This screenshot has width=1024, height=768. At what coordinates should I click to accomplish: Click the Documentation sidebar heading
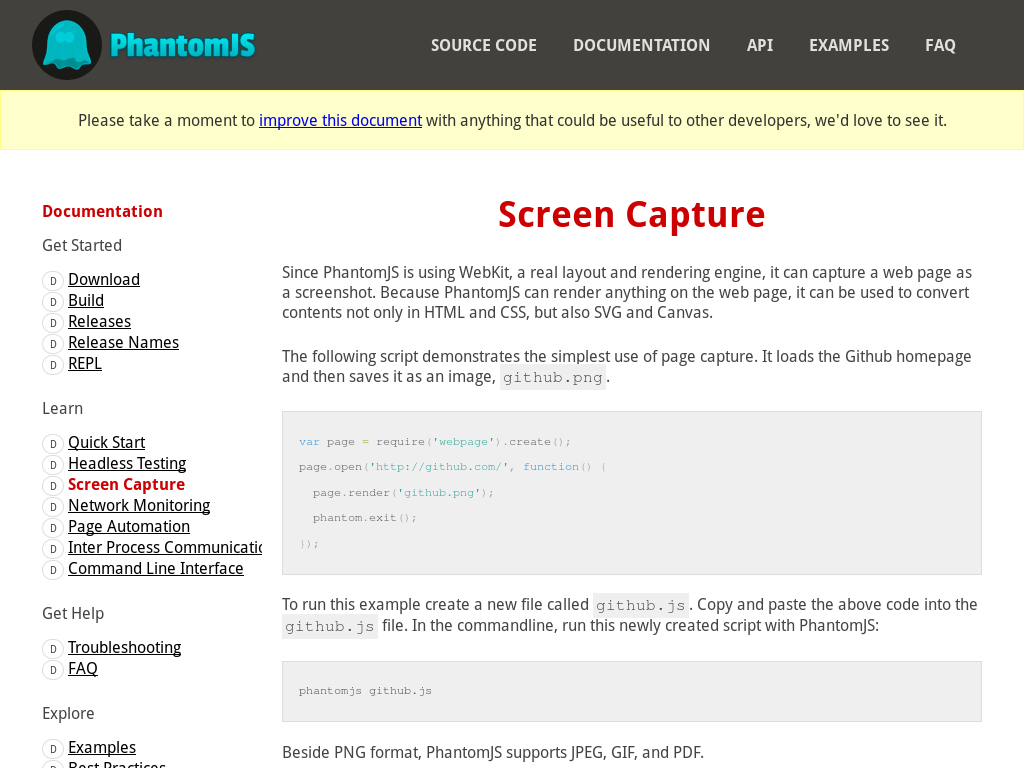pyautogui.click(x=103, y=212)
